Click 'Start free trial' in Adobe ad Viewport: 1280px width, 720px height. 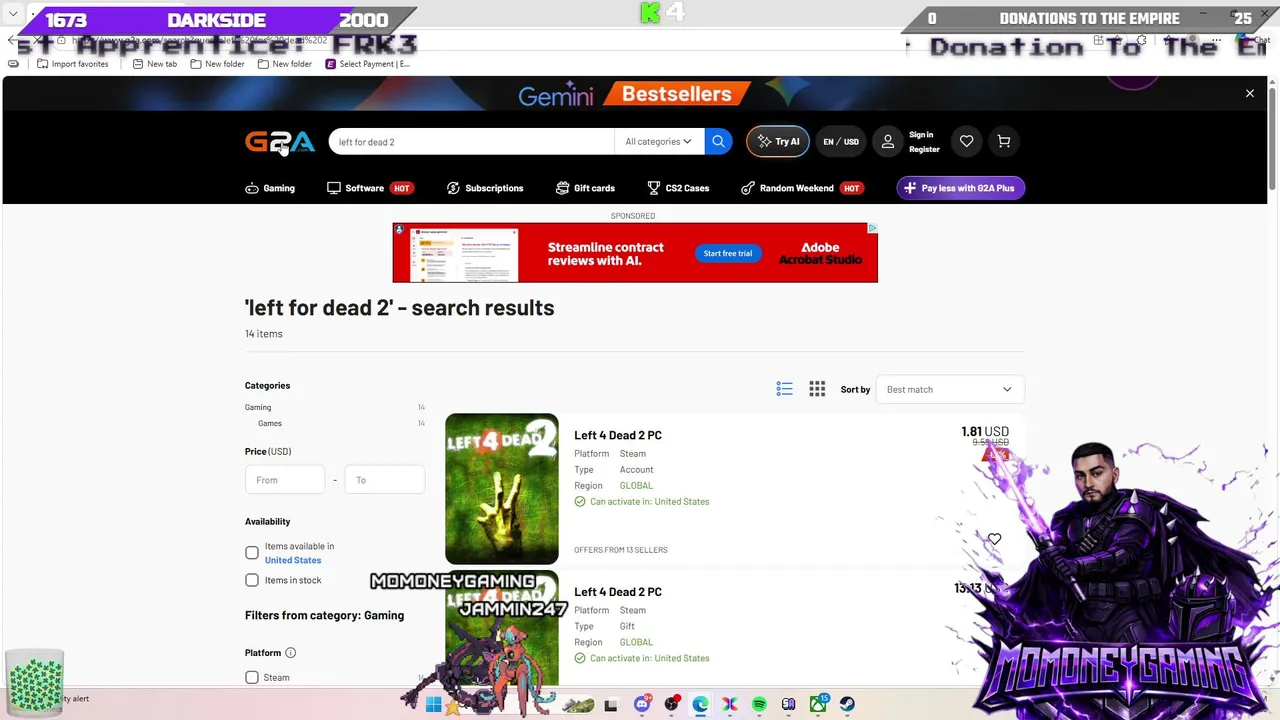(x=728, y=253)
